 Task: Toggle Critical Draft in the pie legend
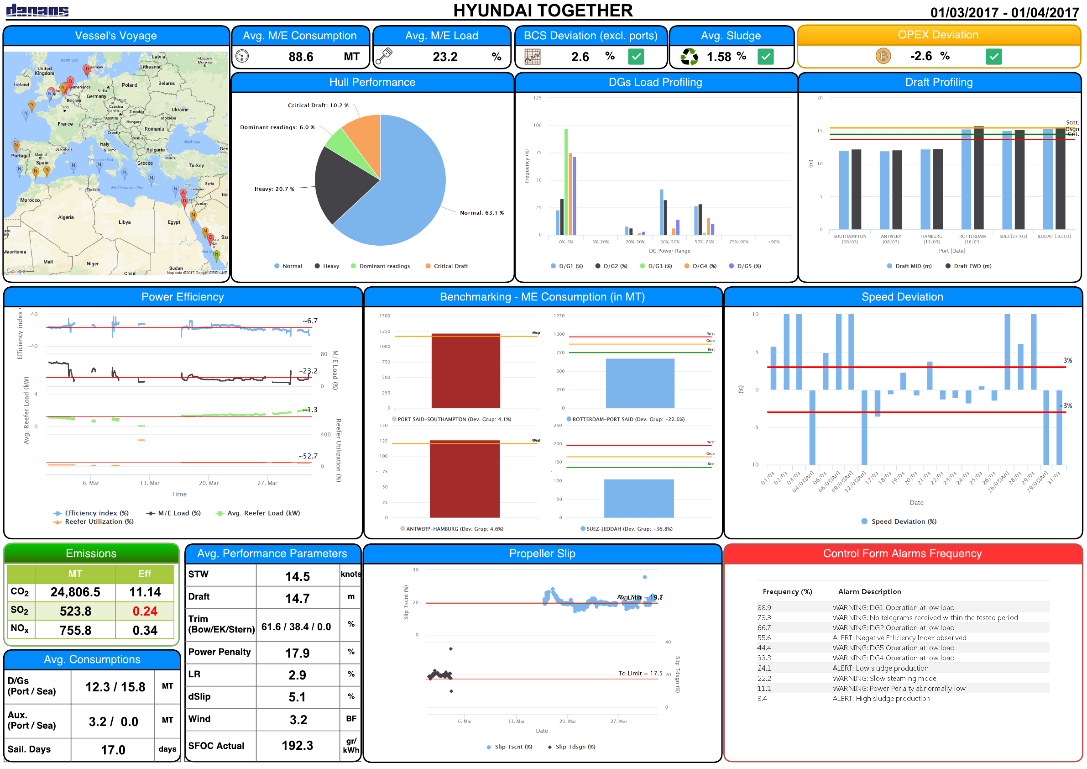tap(447, 266)
